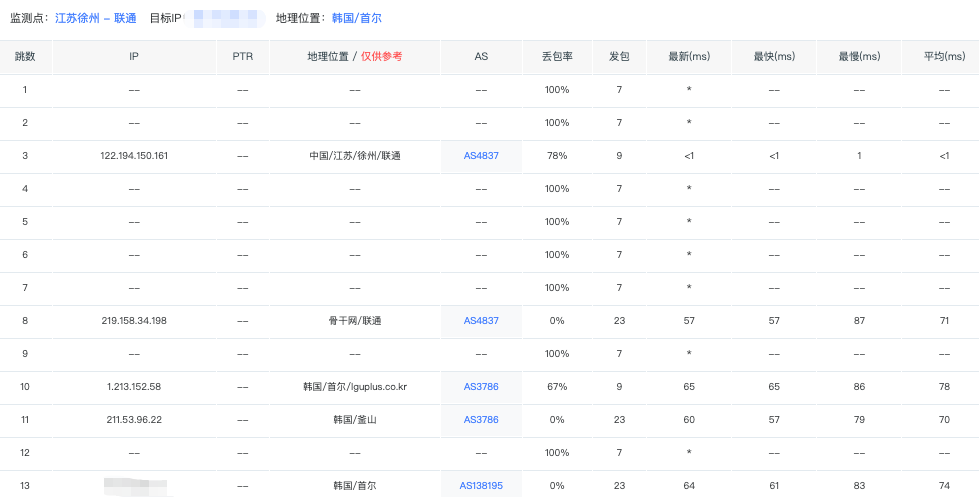979x497 pixels.
Task: Click the 江苏徐州 – 联通 monitoring point link
Action: [96, 18]
